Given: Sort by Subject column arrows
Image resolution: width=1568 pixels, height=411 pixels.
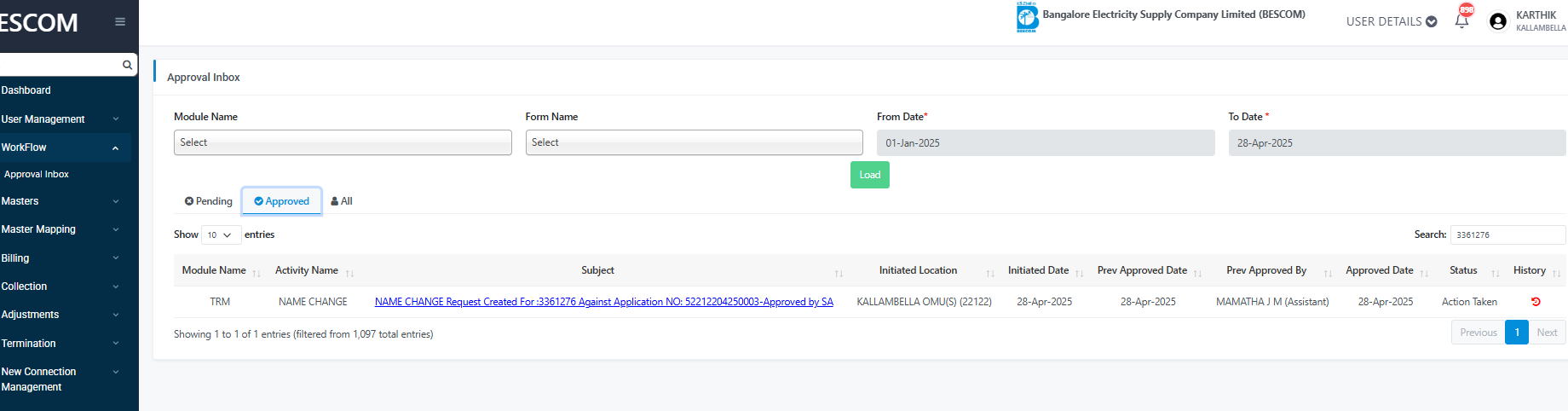Looking at the screenshot, I should [x=839, y=273].
